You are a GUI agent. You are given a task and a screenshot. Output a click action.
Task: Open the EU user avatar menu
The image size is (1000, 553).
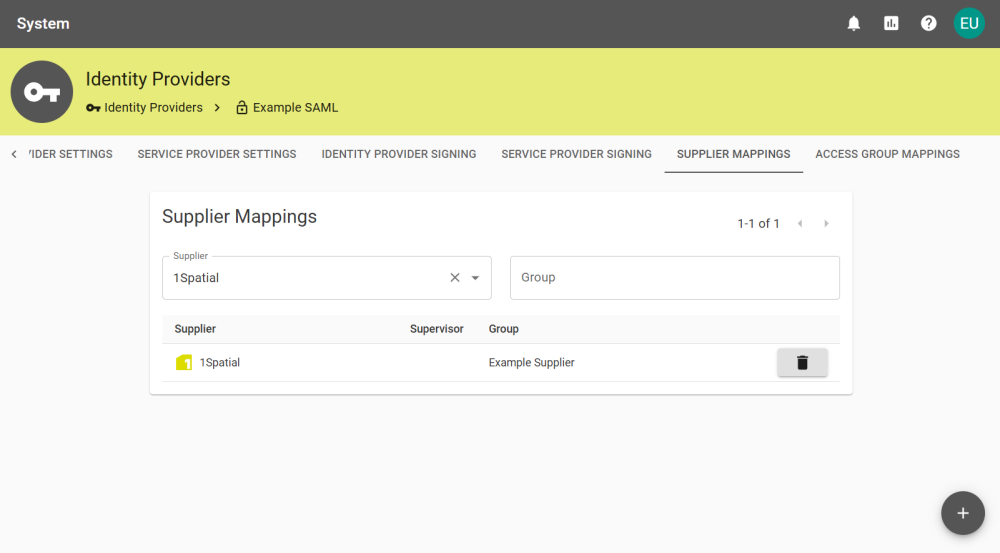coord(969,24)
